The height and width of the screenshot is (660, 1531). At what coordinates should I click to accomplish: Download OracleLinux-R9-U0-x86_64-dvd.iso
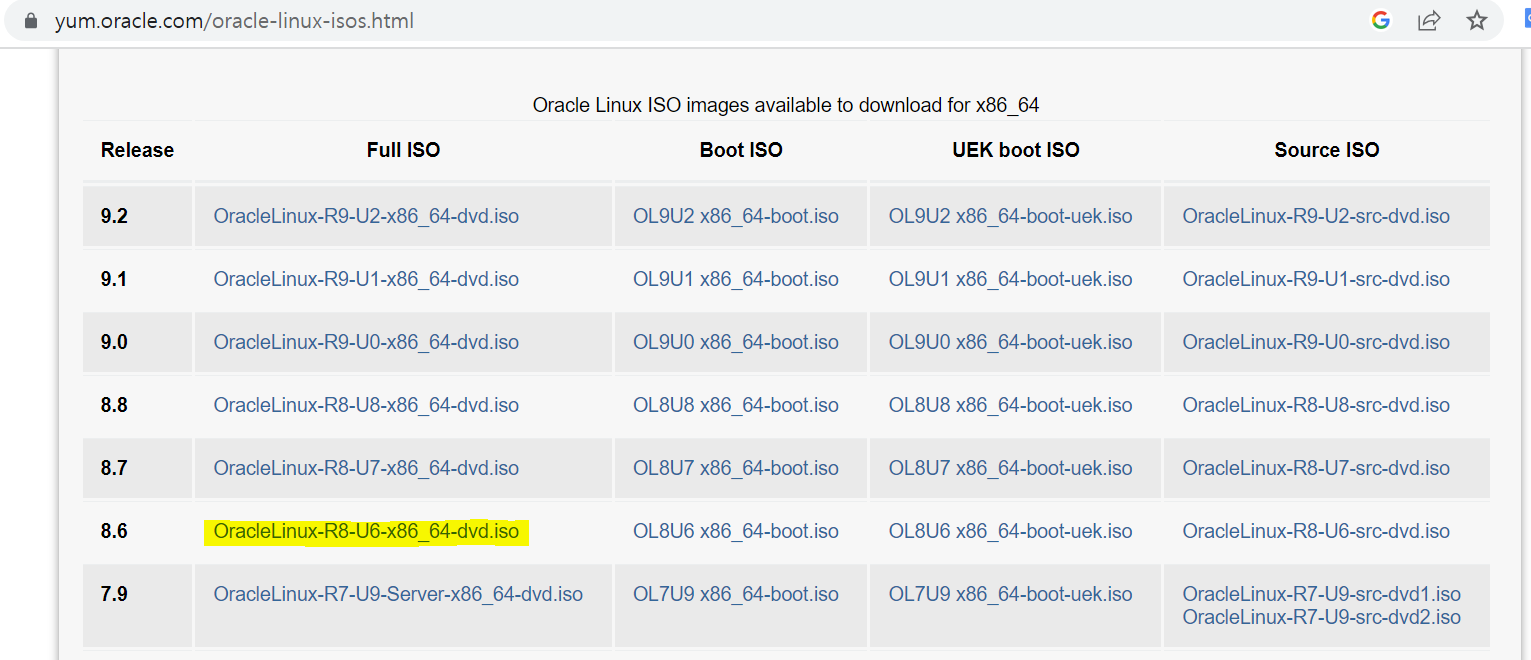pyautogui.click(x=366, y=342)
